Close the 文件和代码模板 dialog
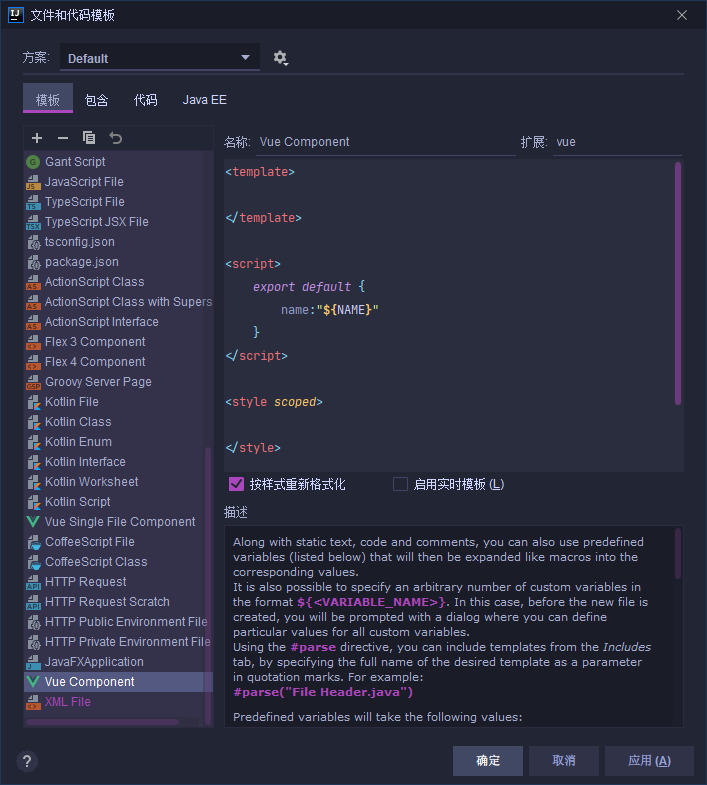 point(682,15)
